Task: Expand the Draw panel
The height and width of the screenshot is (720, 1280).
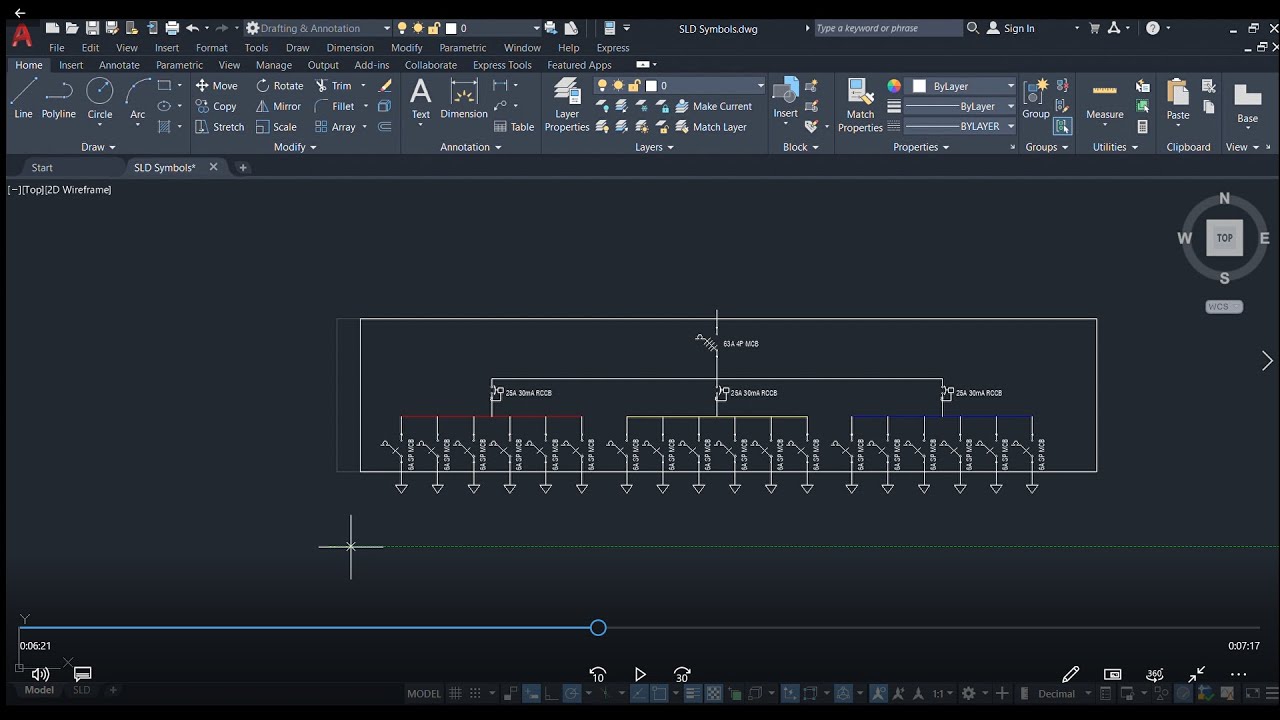Action: [x=98, y=147]
